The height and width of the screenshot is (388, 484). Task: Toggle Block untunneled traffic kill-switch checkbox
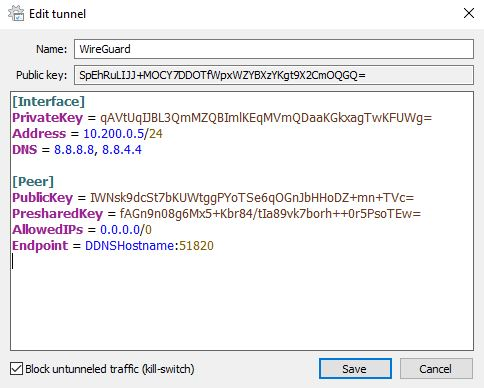[x=16, y=369]
